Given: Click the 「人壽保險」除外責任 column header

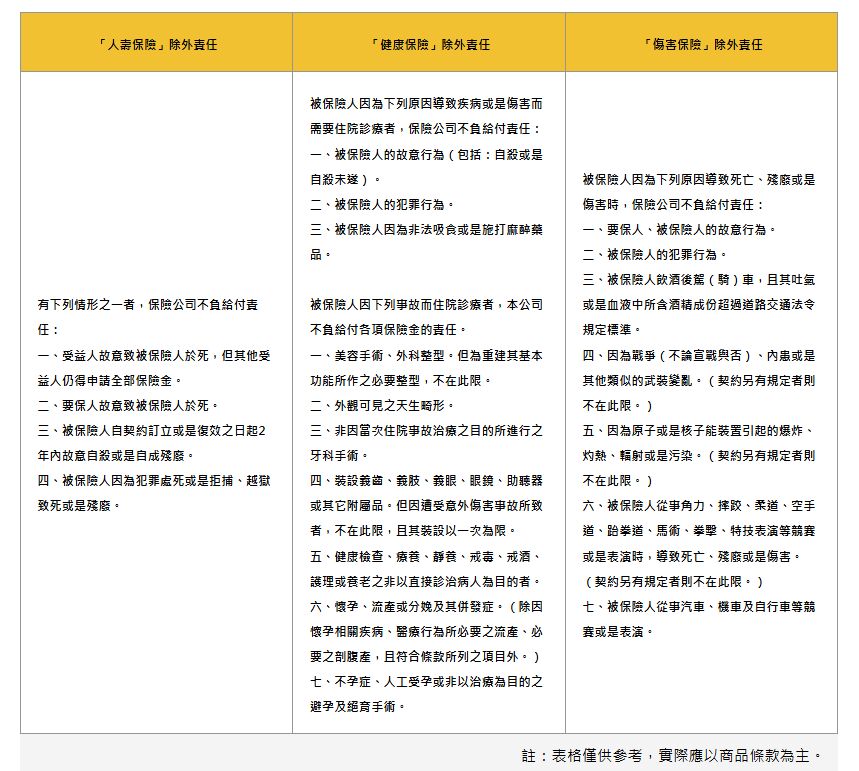Looking at the screenshot, I should tap(156, 45).
